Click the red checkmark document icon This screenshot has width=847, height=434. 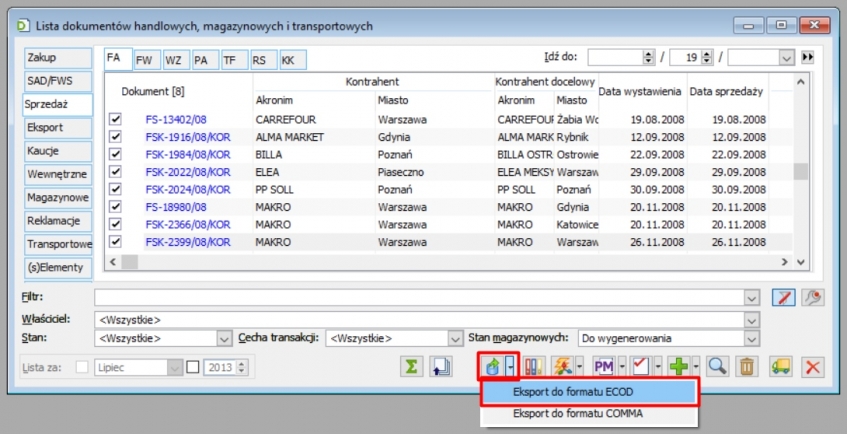click(641, 367)
